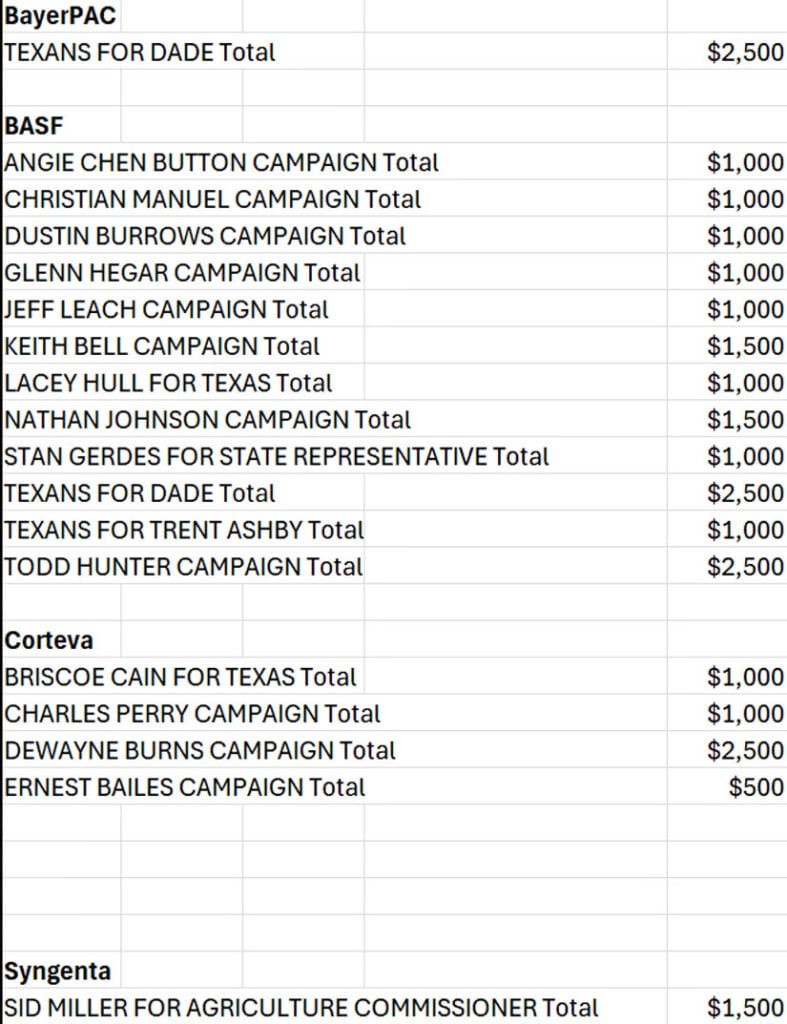Viewport: 787px width, 1024px height.
Task: Select the $500 amount for Ernest Bailes
Action: (x=756, y=787)
